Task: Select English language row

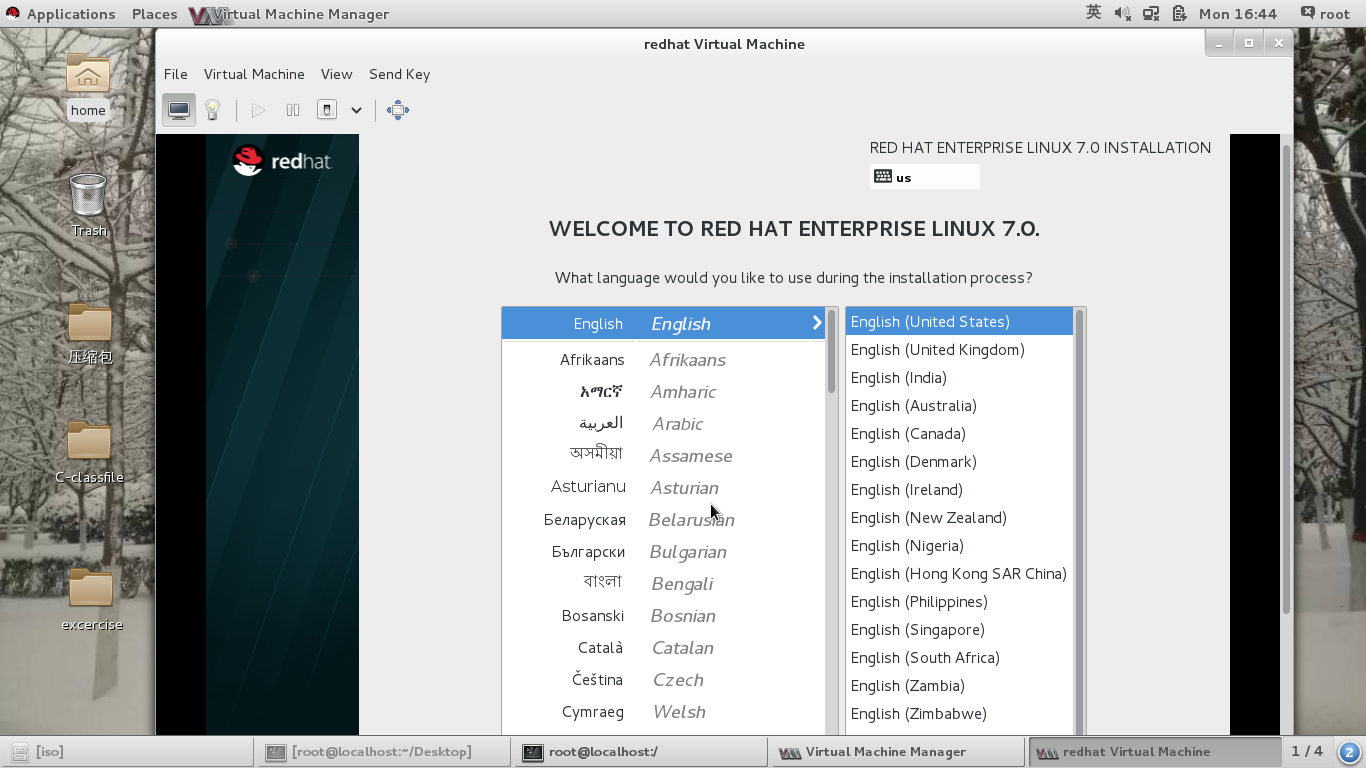Action: [663, 323]
